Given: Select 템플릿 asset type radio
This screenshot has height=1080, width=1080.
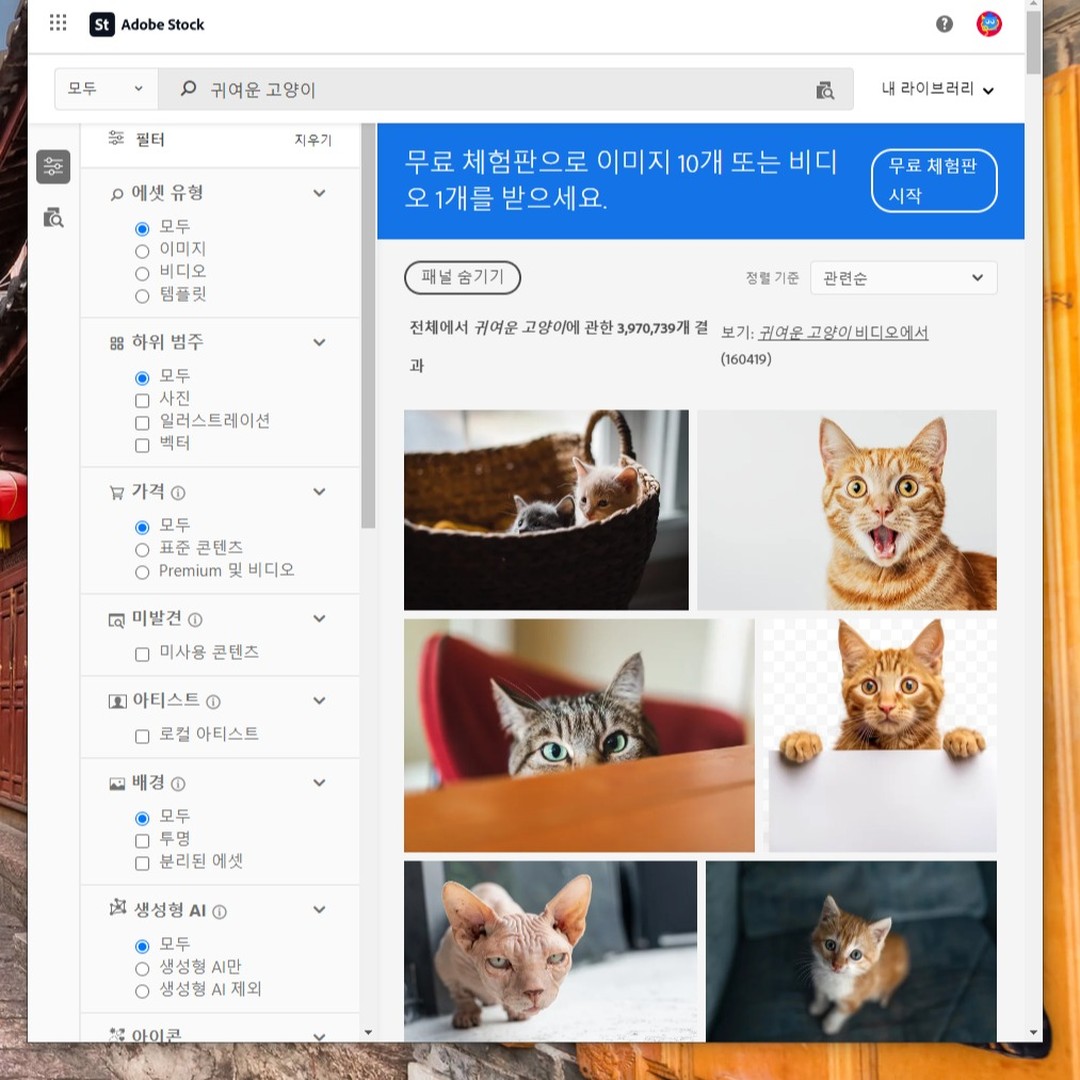Looking at the screenshot, I should tap(142, 296).
